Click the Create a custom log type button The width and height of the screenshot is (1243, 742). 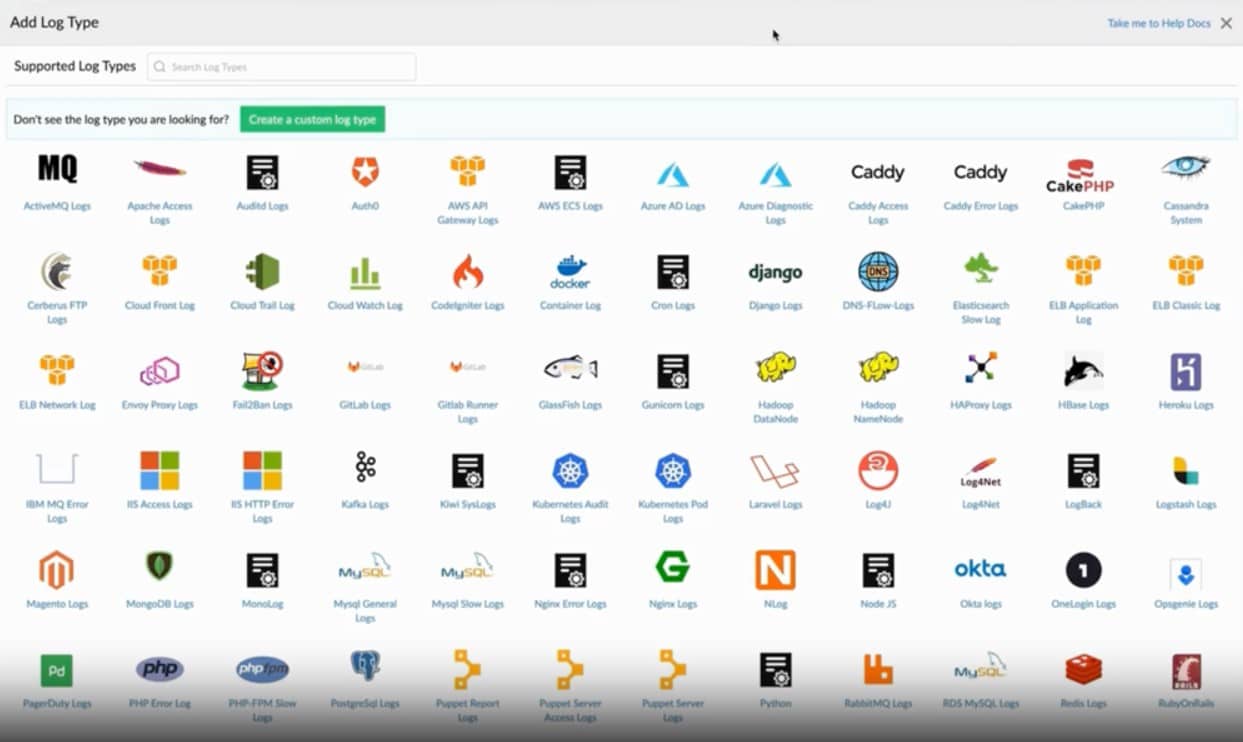coord(312,119)
